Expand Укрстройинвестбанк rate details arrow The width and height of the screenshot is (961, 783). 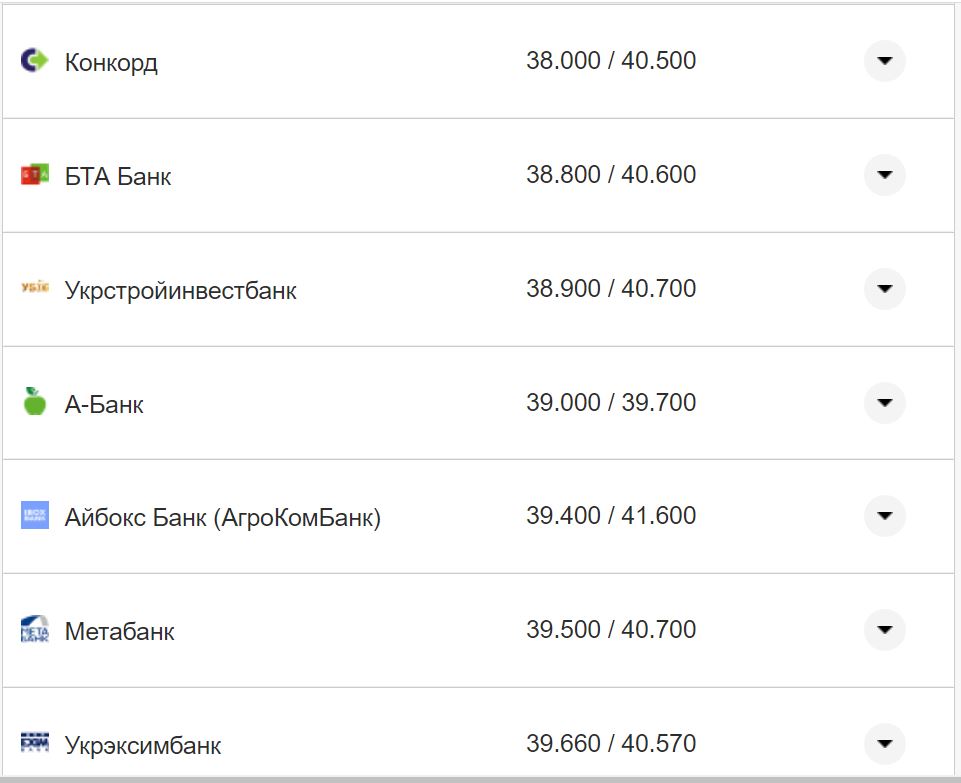[x=884, y=289]
